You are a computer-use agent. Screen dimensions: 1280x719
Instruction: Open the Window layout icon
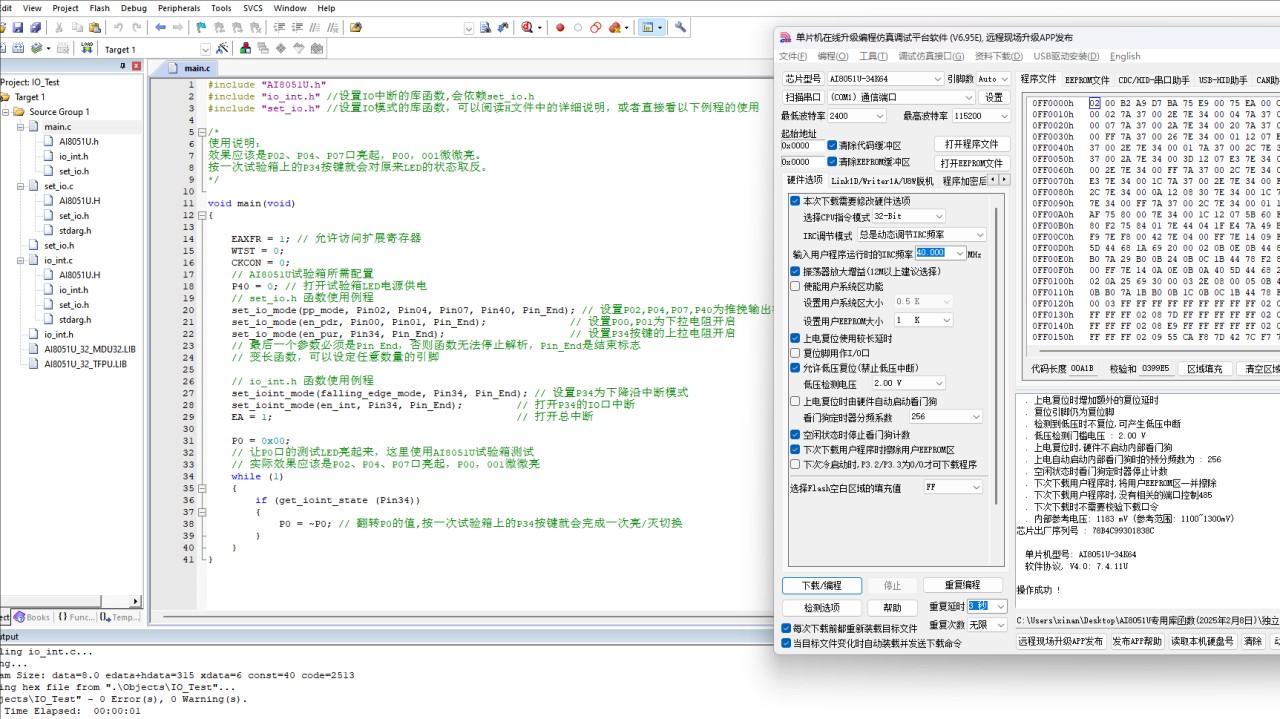coord(650,27)
